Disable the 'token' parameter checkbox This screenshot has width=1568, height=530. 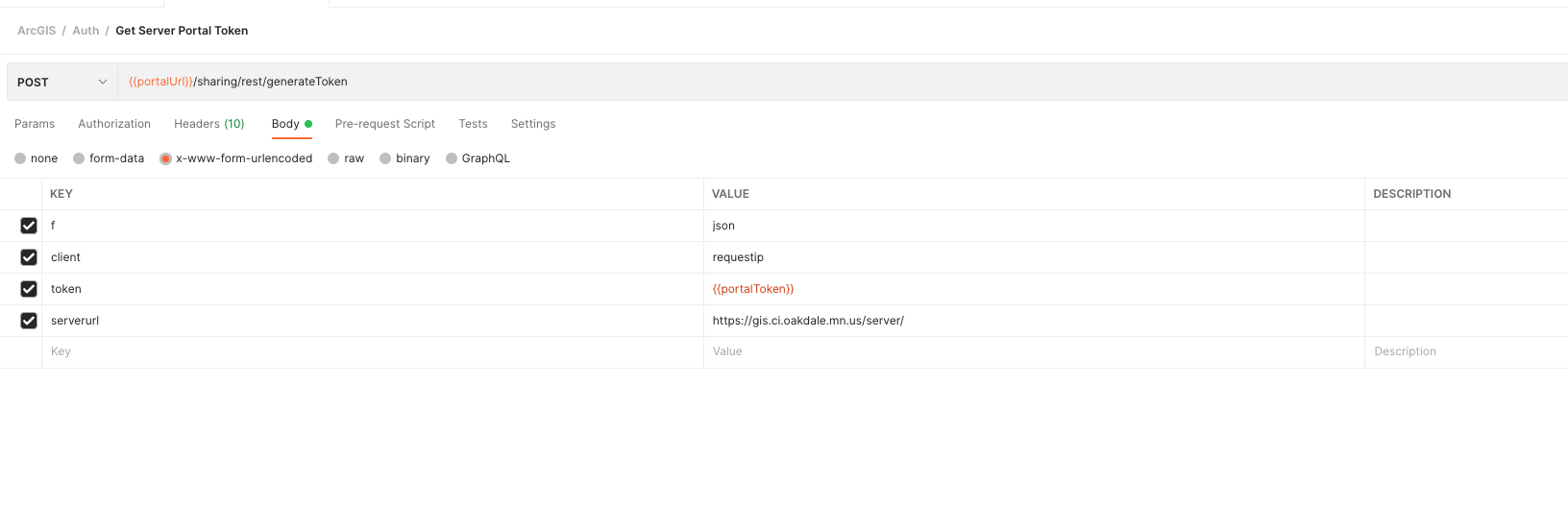(29, 289)
